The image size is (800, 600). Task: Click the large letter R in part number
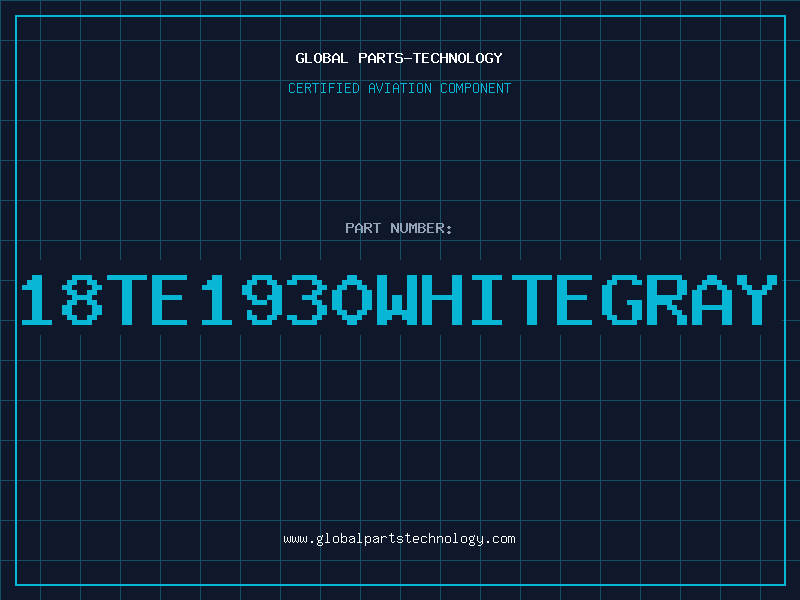click(667, 299)
